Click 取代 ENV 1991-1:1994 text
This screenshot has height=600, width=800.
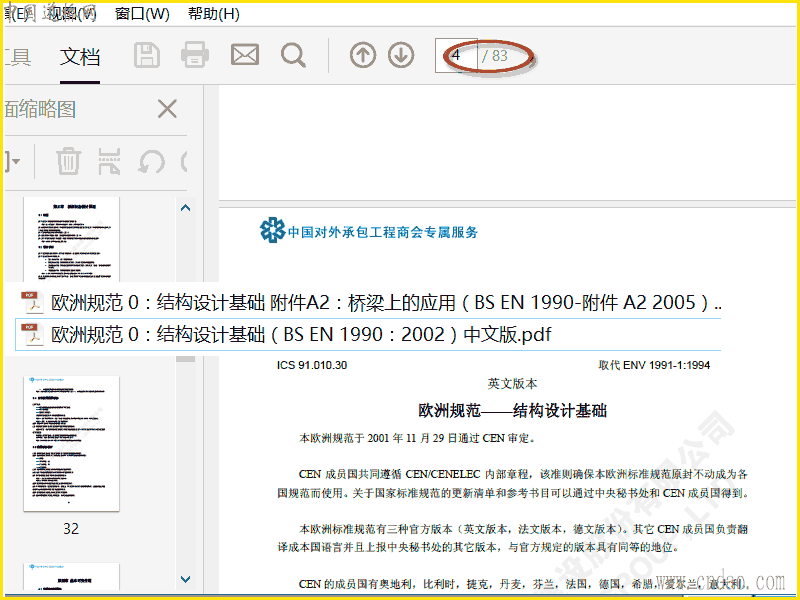tap(655, 365)
